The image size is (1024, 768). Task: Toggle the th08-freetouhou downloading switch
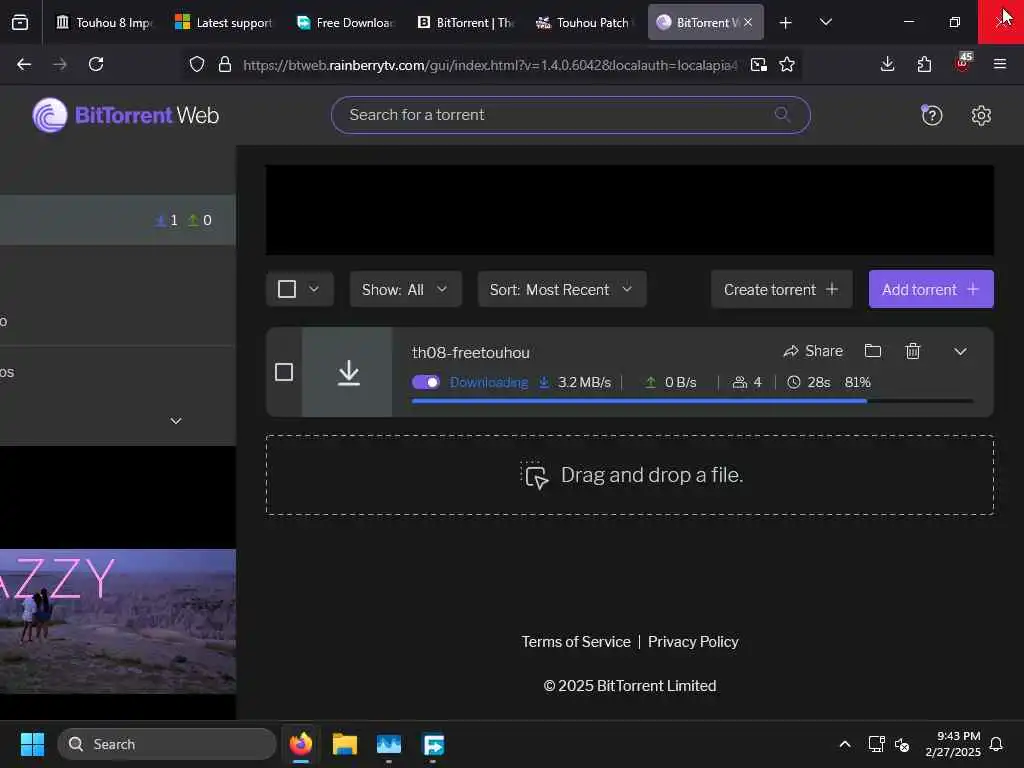(x=426, y=382)
